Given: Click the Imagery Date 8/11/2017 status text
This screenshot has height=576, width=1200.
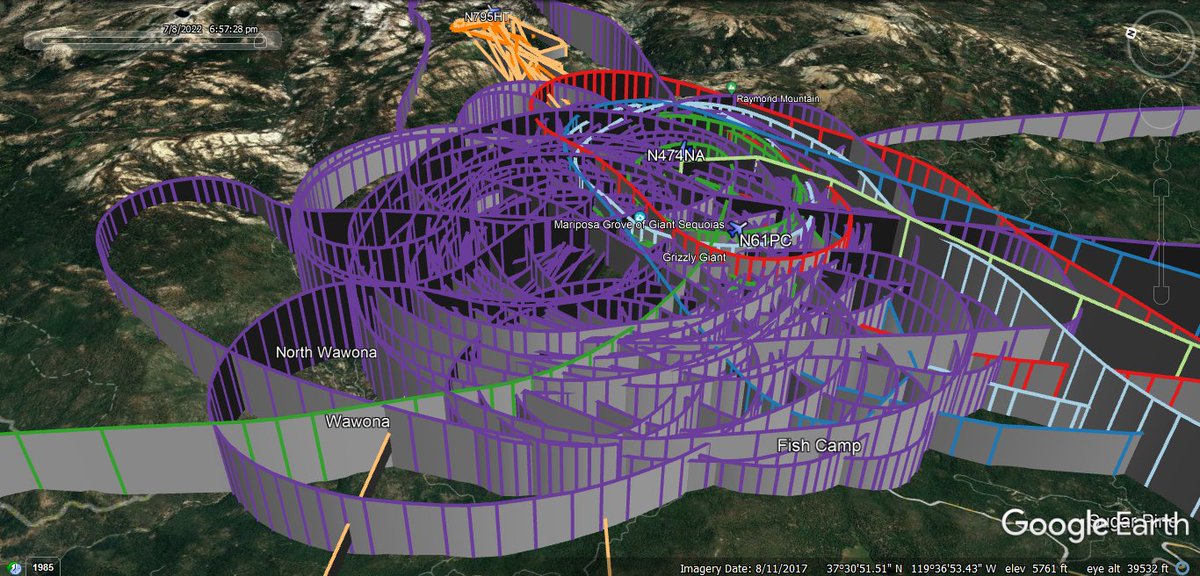Looking at the screenshot, I should (x=744, y=568).
